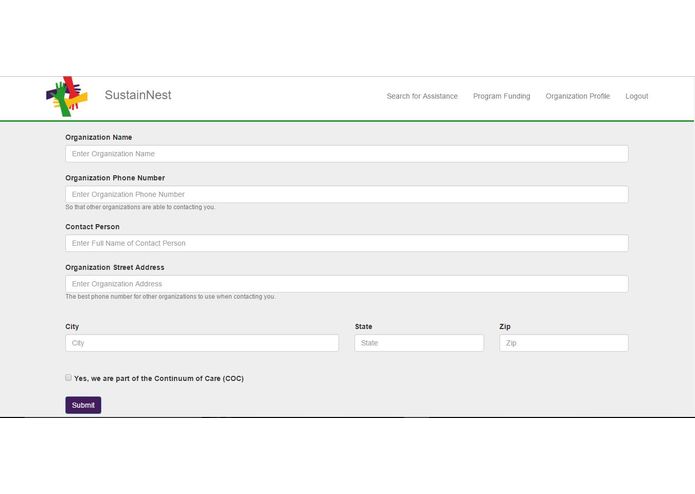Click the 'The best phone number for other organizations' hint
The width and height of the screenshot is (695, 494).
(170, 296)
